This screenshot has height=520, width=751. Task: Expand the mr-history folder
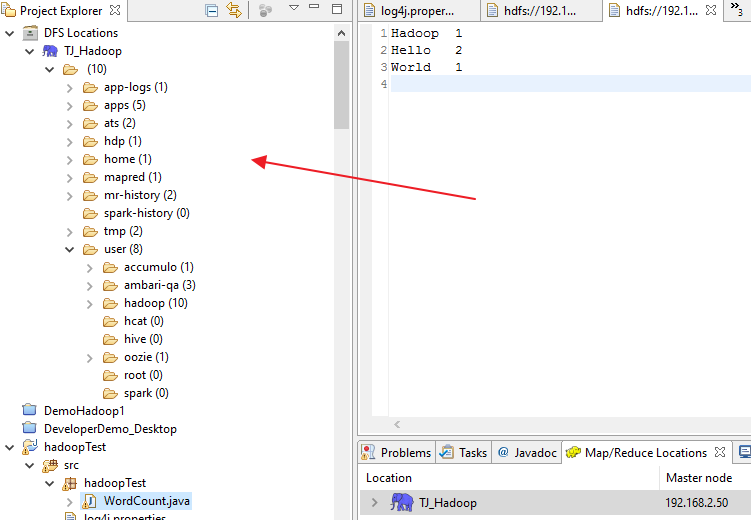[70, 195]
